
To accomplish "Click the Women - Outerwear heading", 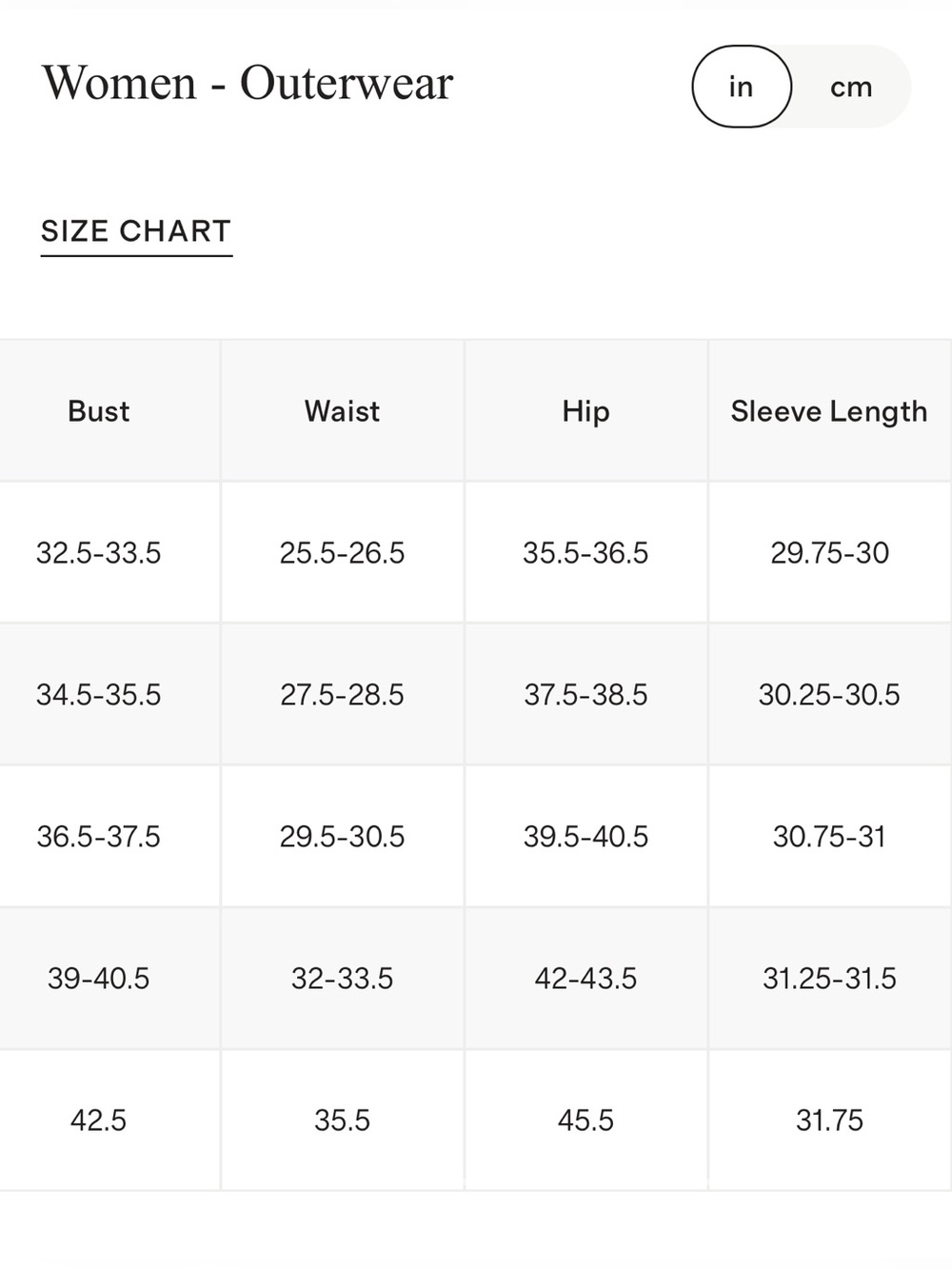I will [x=248, y=82].
